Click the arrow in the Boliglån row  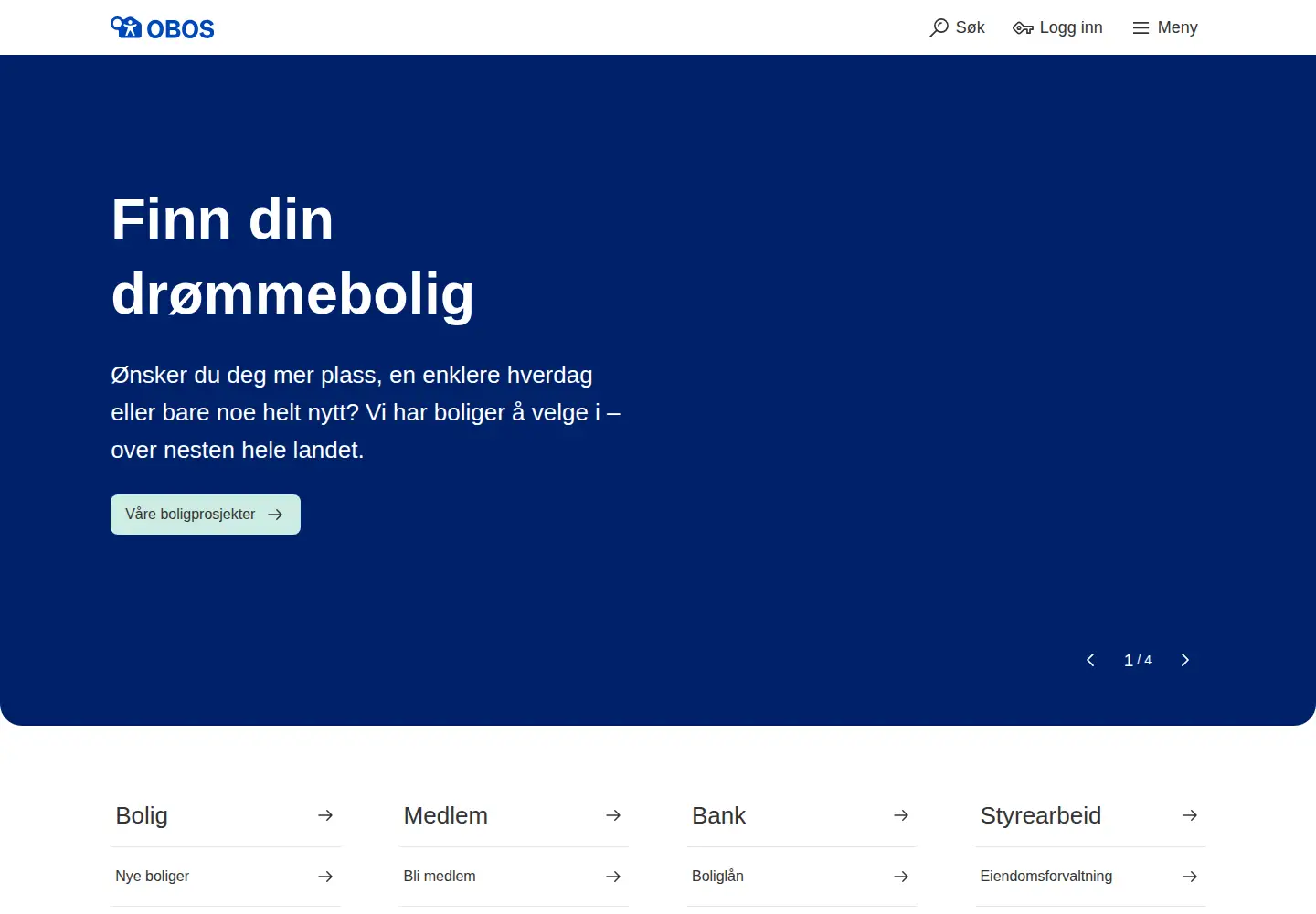(901, 877)
